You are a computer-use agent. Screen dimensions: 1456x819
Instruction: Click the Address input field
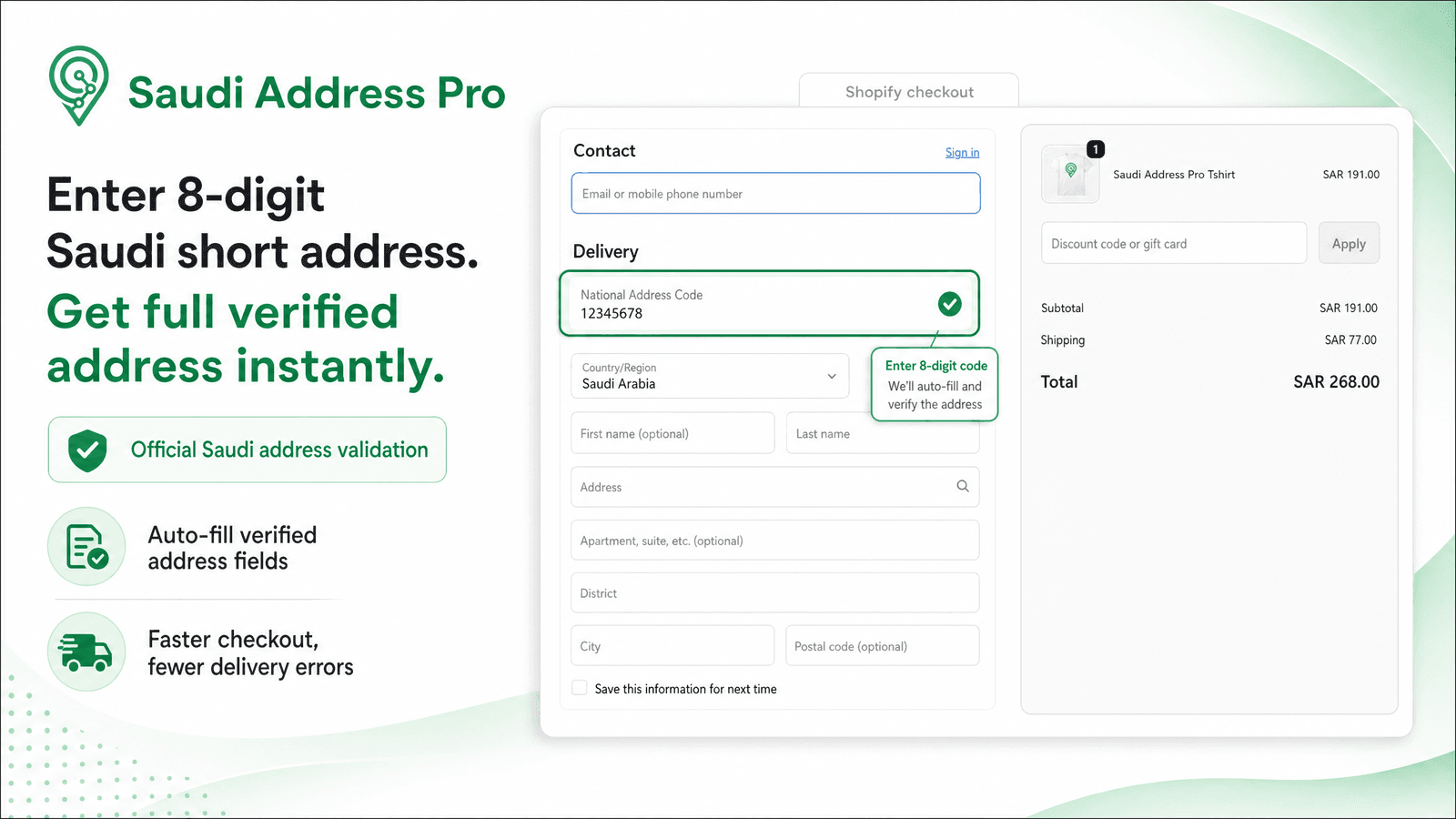click(775, 487)
